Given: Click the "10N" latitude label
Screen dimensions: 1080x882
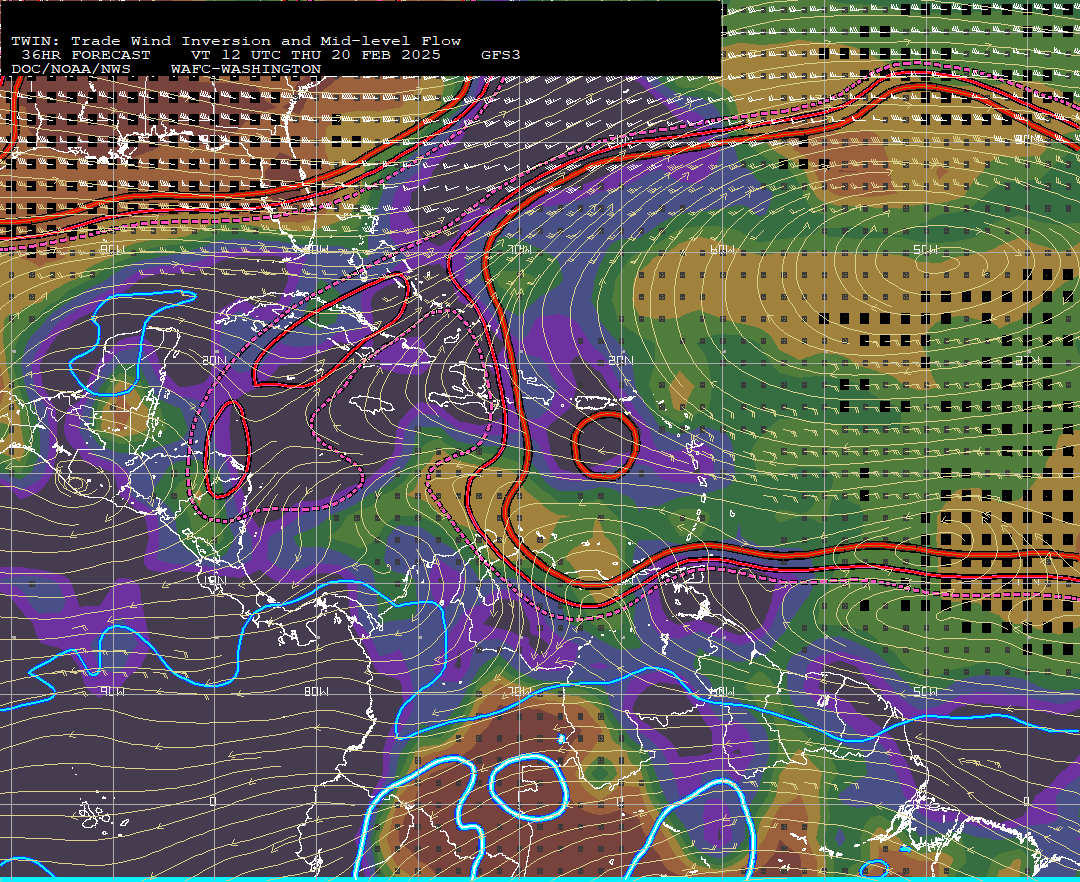Looking at the screenshot, I should click(x=214, y=580).
